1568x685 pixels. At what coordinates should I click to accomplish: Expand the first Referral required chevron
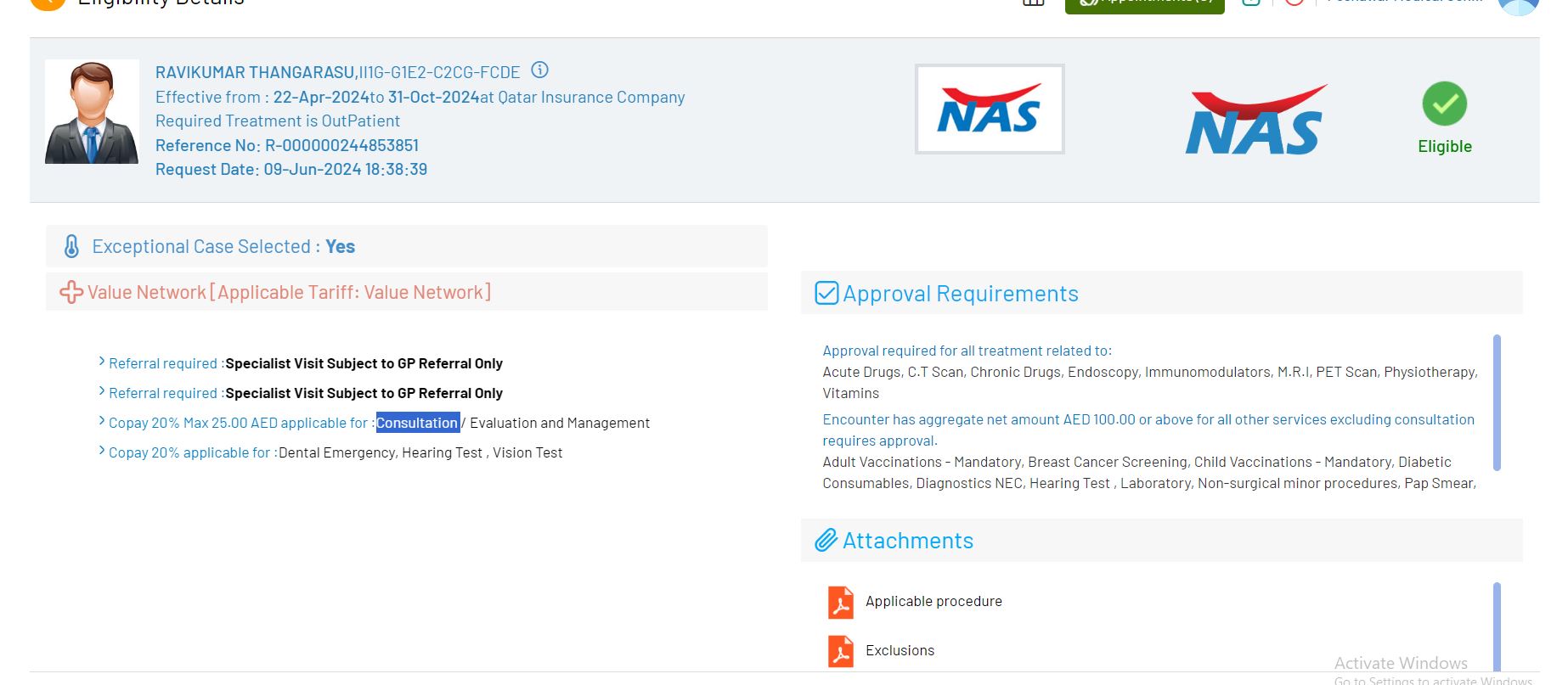click(x=102, y=362)
